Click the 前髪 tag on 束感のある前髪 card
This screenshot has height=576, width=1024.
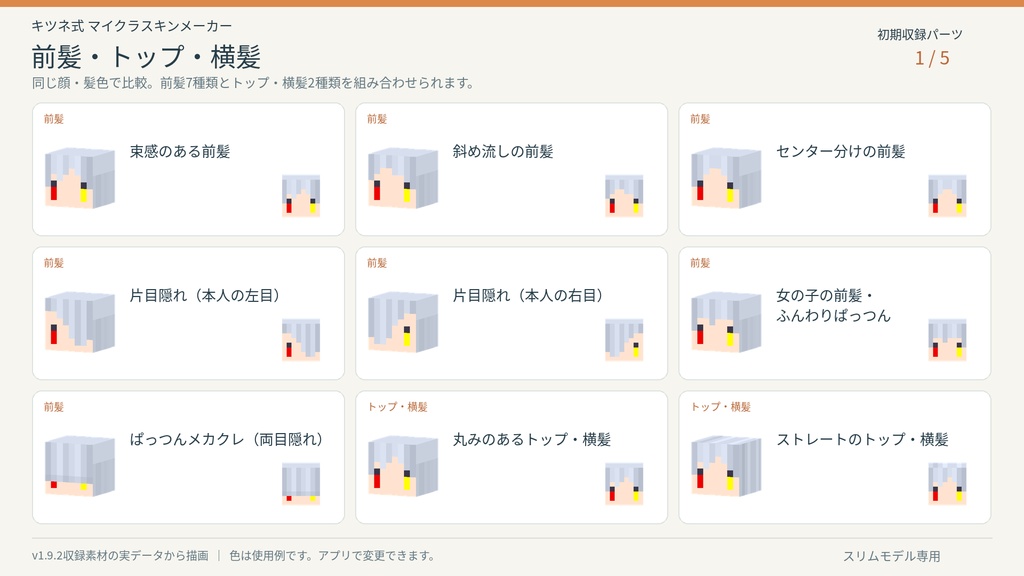(x=54, y=119)
